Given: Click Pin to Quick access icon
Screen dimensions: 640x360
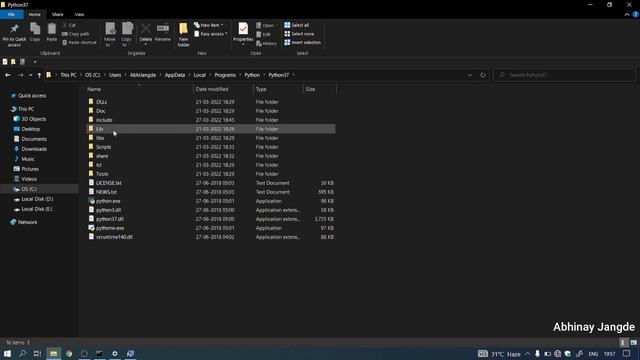Looking at the screenshot, I should (x=14, y=35).
